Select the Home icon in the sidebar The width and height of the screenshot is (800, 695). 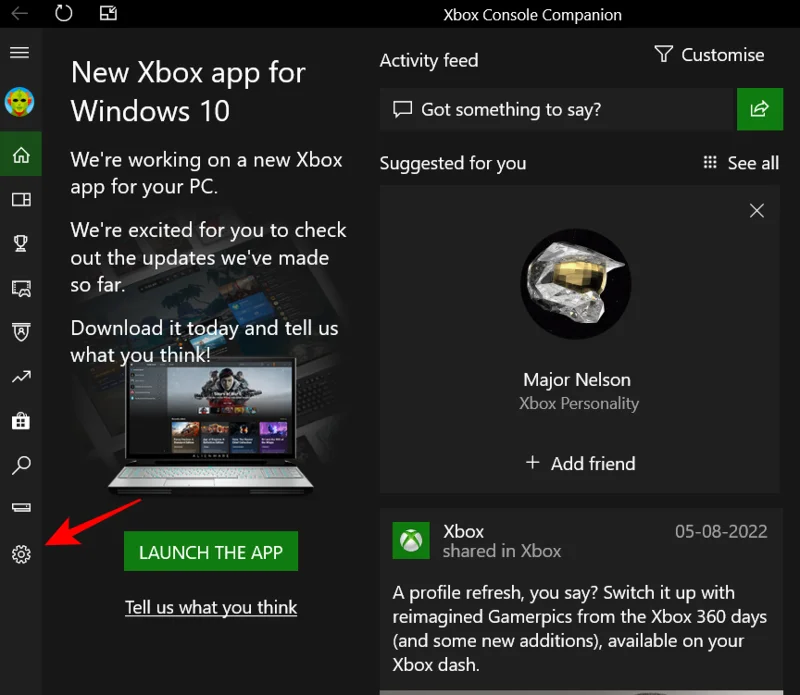click(x=20, y=155)
